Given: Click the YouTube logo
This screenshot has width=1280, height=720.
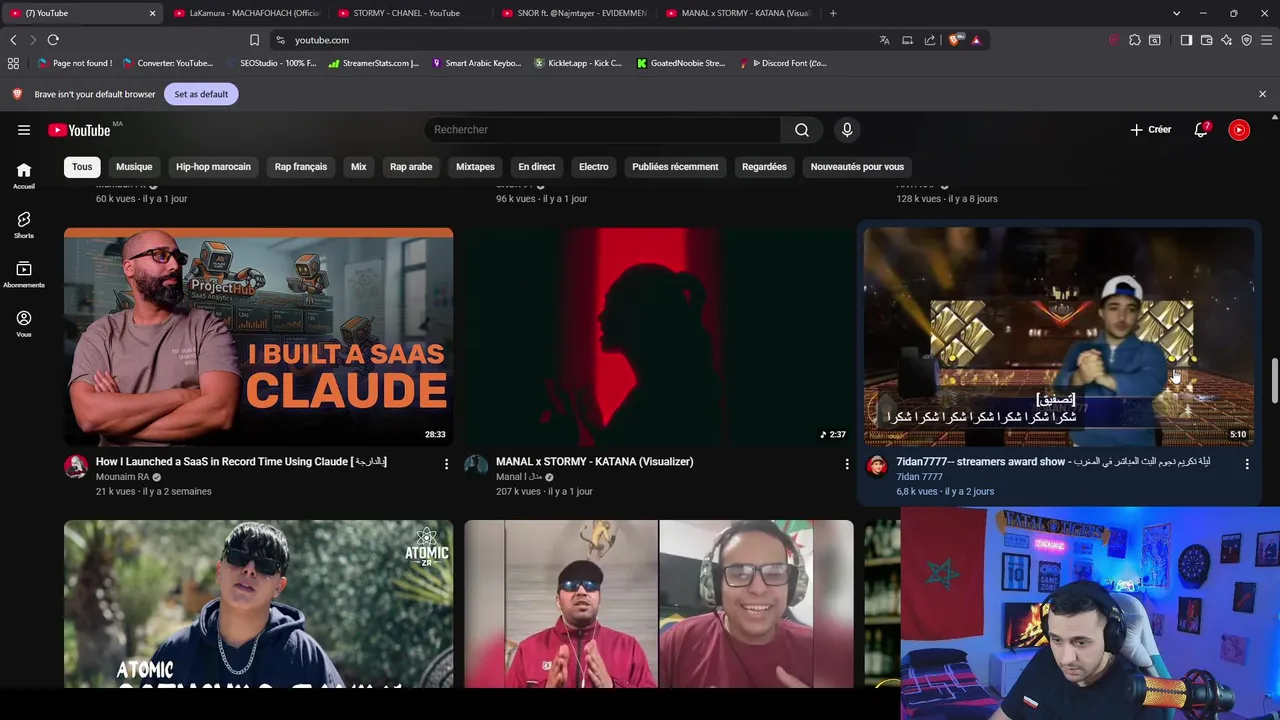Looking at the screenshot, I should [79, 130].
